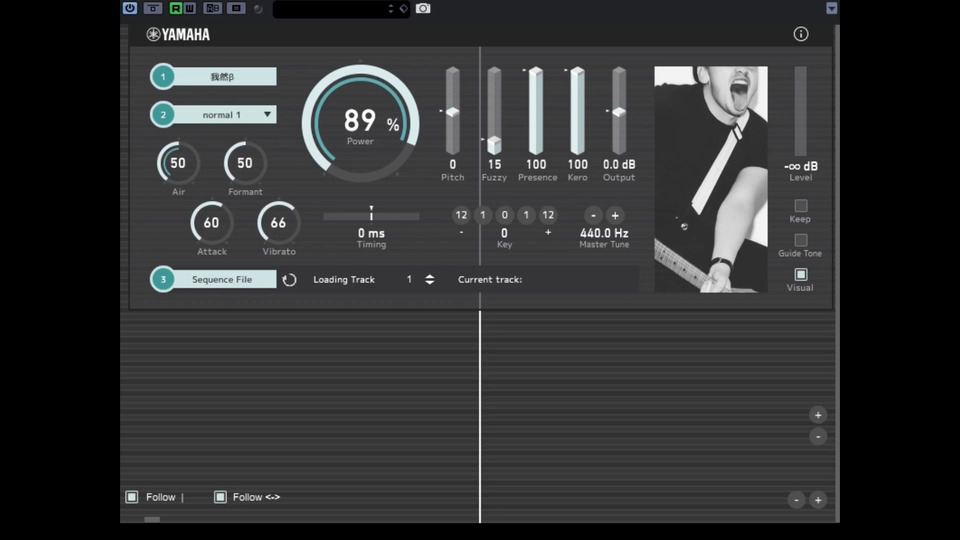The width and height of the screenshot is (960, 540).
Task: Click the Kero fader
Action: coord(577,110)
